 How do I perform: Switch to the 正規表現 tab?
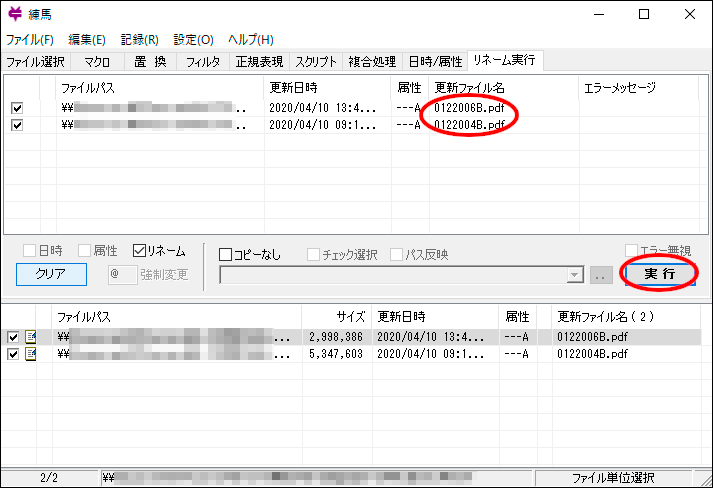[259, 61]
